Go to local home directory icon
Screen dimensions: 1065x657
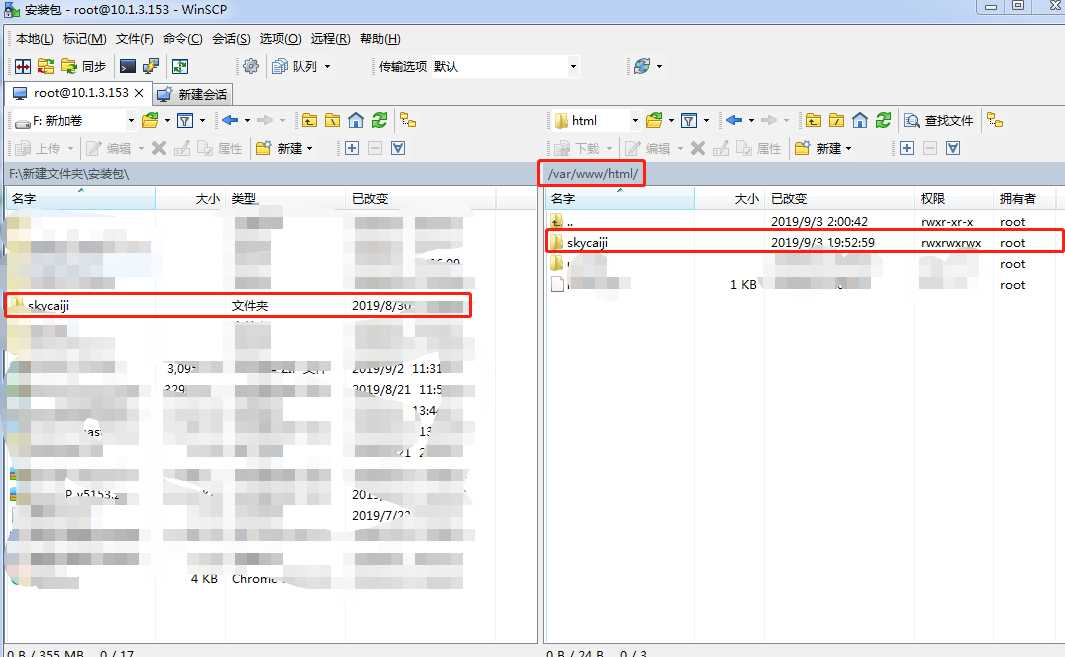356,120
